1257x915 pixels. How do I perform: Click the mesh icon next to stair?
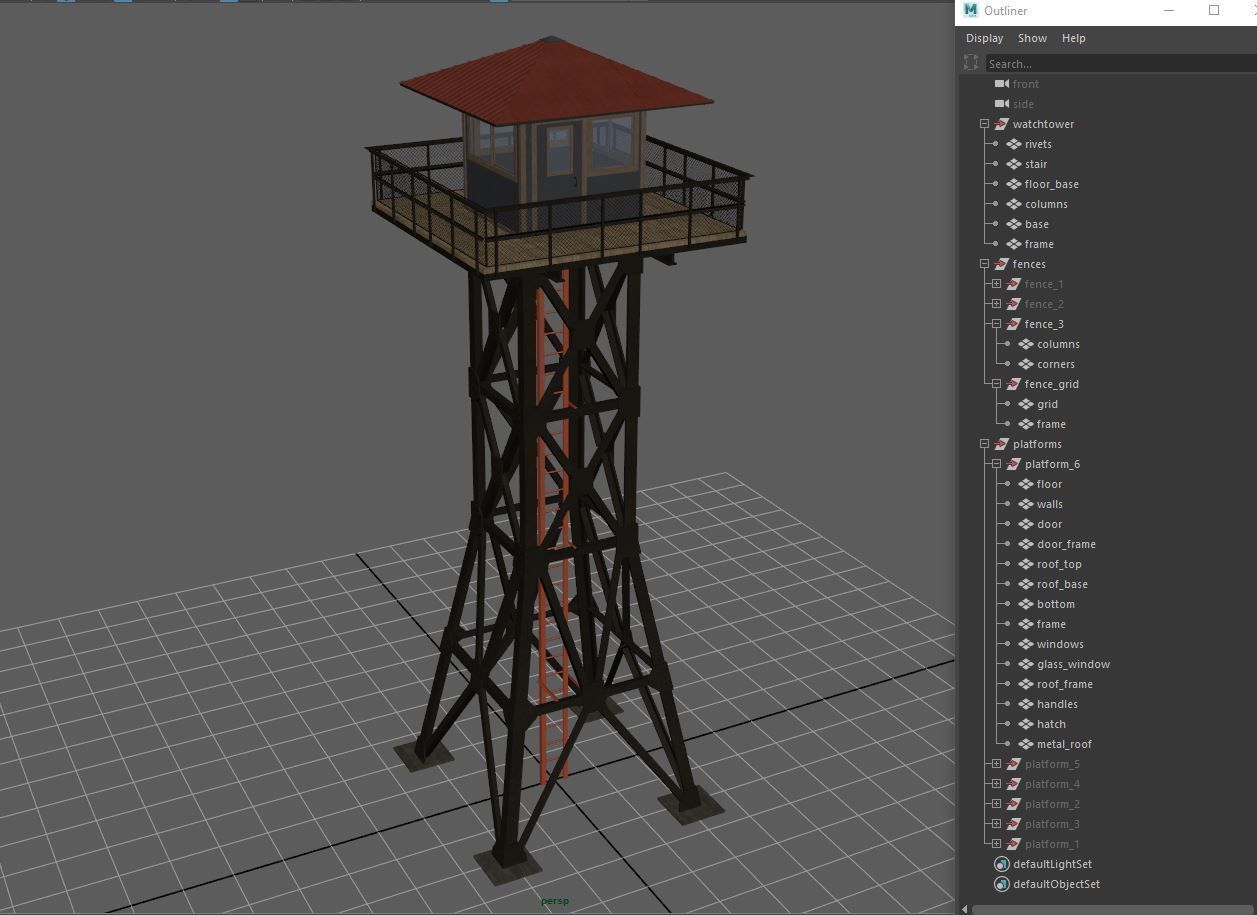[x=1014, y=164]
